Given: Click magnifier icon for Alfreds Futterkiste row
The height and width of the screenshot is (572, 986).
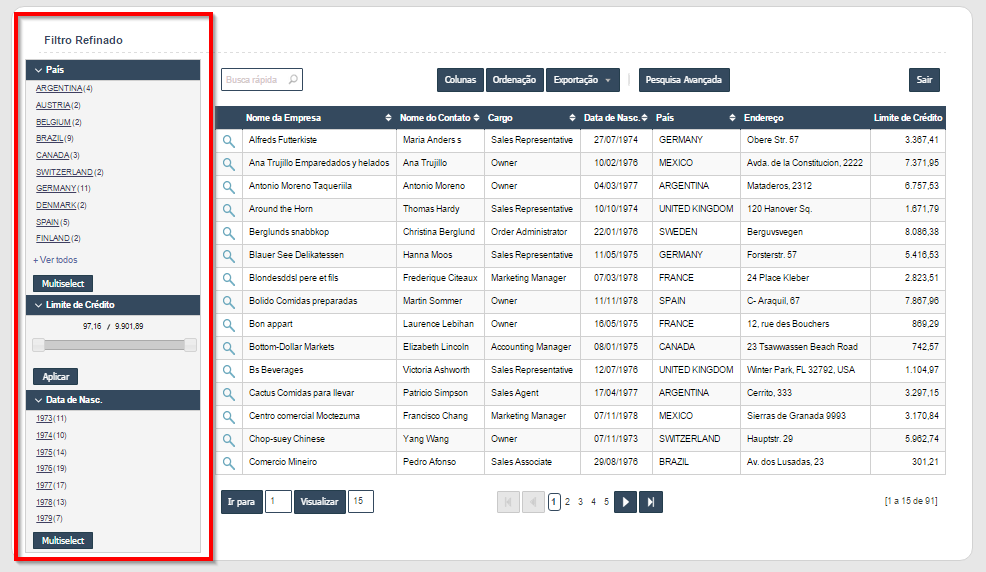Looking at the screenshot, I should point(229,140).
